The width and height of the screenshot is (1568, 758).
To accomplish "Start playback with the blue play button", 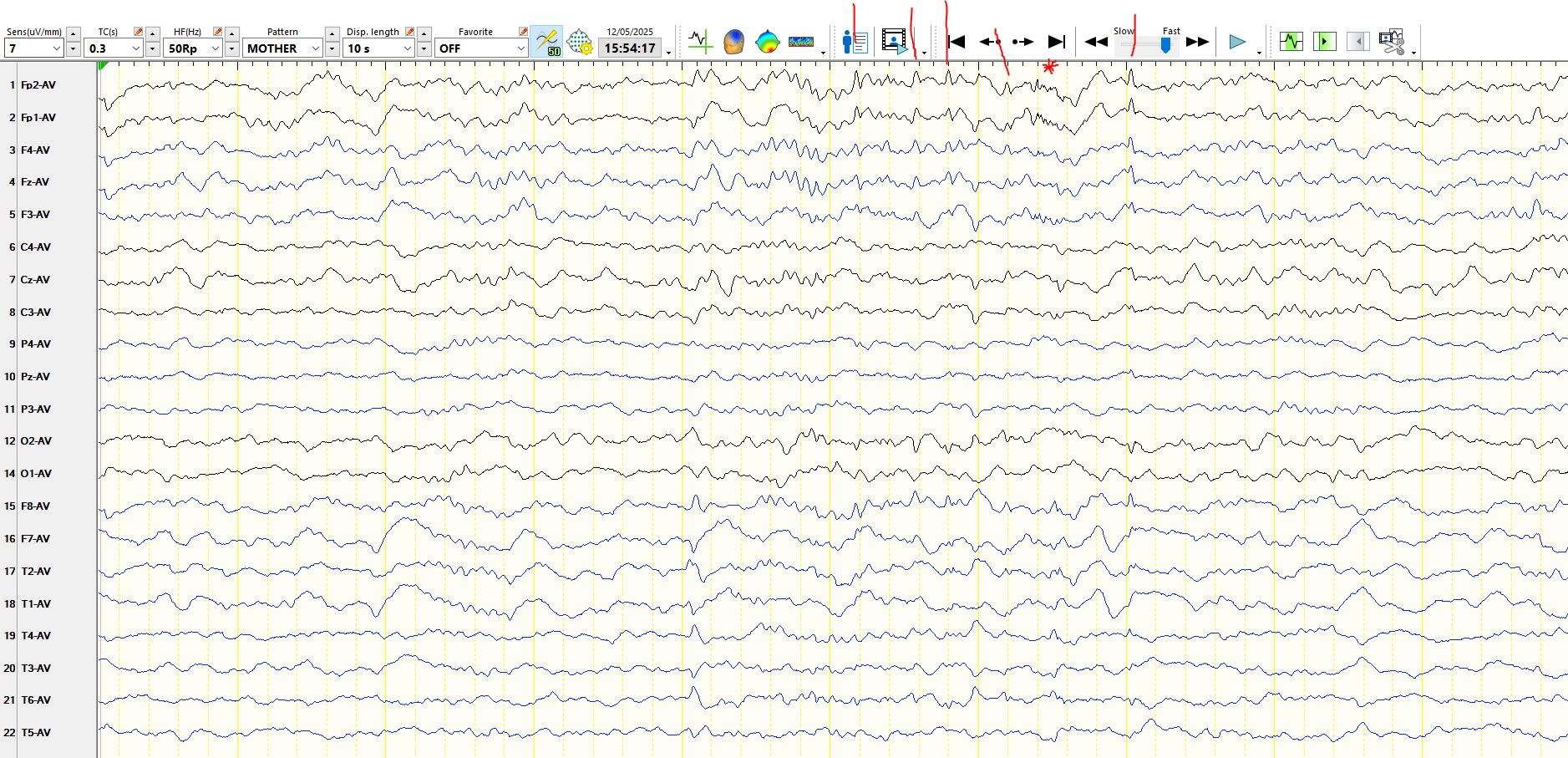I will pyautogui.click(x=1237, y=42).
